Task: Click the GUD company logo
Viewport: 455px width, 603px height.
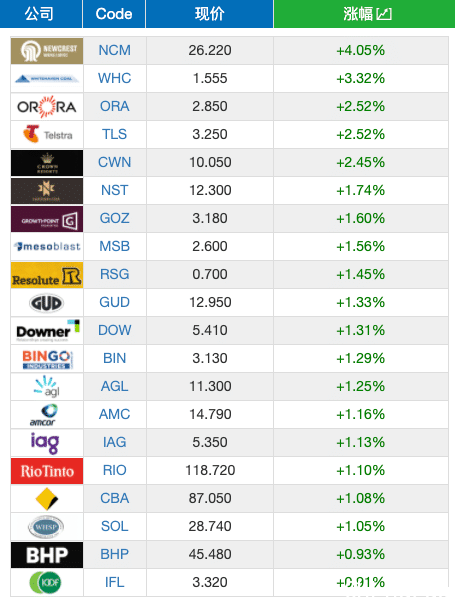Action: (47, 303)
